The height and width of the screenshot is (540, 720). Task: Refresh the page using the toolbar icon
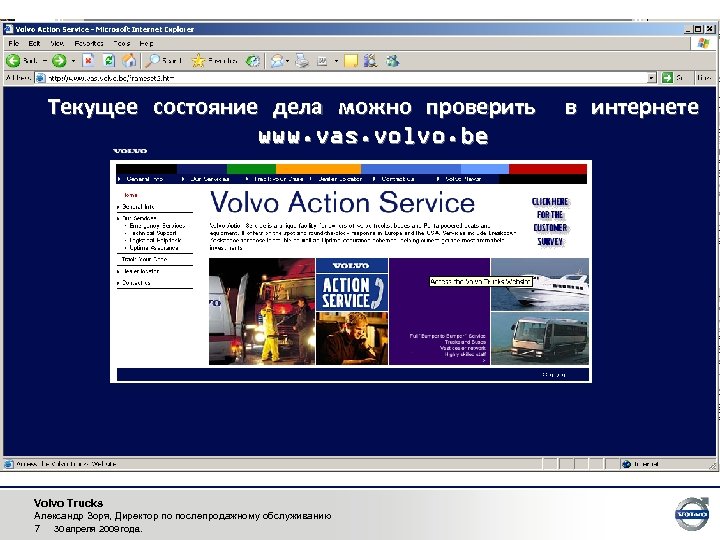coord(109,60)
